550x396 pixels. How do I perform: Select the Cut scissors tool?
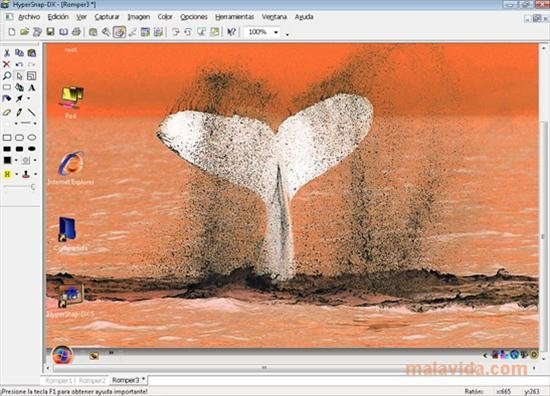(7, 53)
